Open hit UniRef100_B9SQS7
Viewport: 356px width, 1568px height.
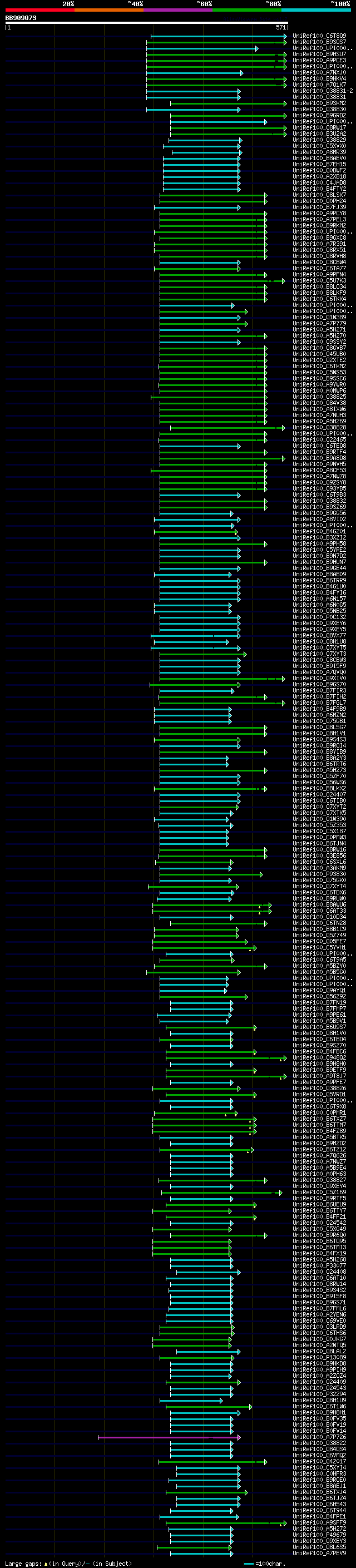pos(319,43)
